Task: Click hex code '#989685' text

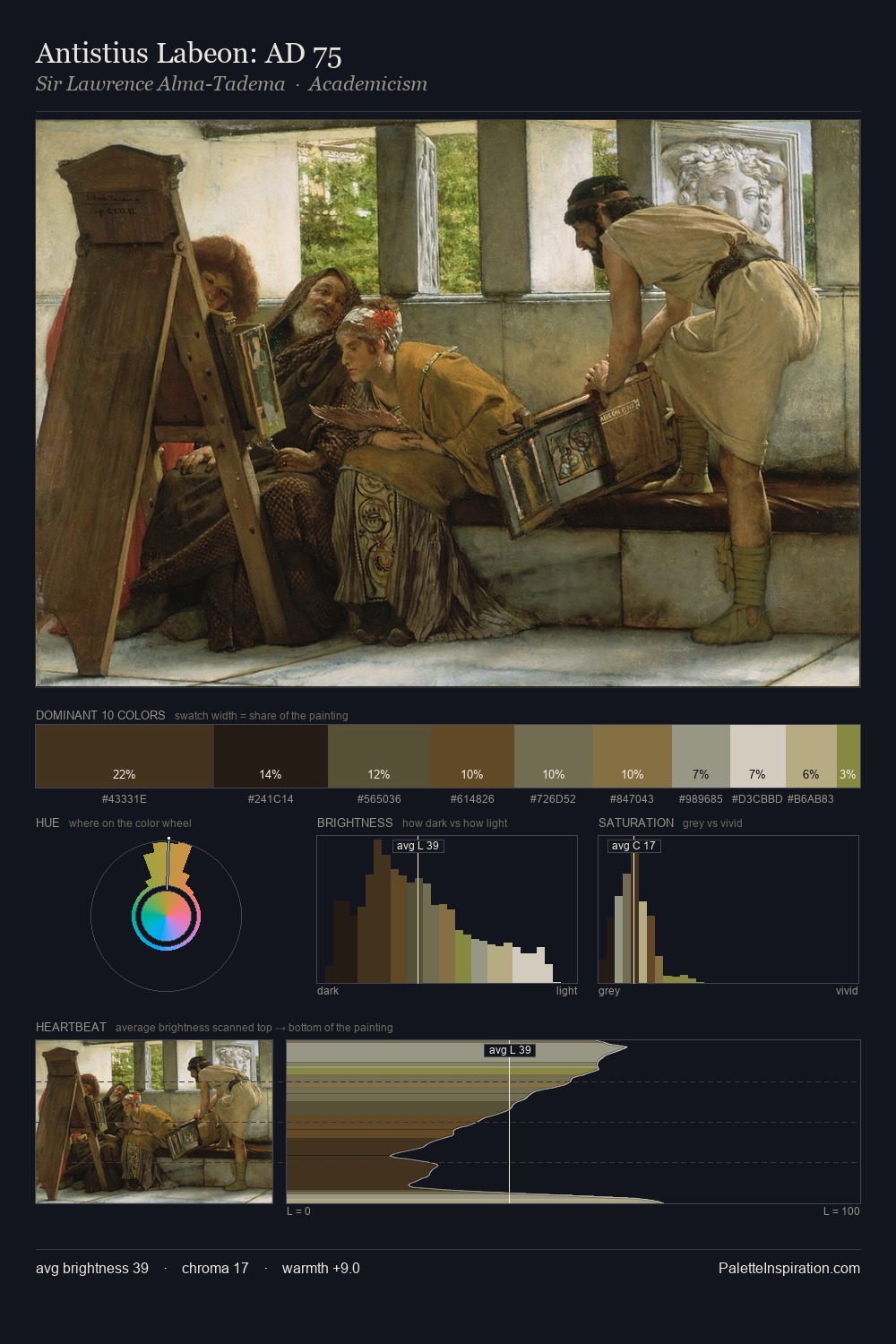Action: (x=701, y=799)
